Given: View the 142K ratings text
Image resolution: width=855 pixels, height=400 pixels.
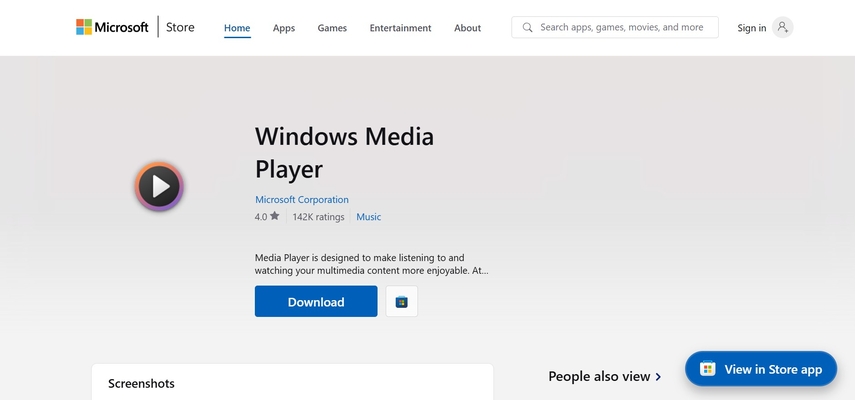Looking at the screenshot, I should point(318,217).
